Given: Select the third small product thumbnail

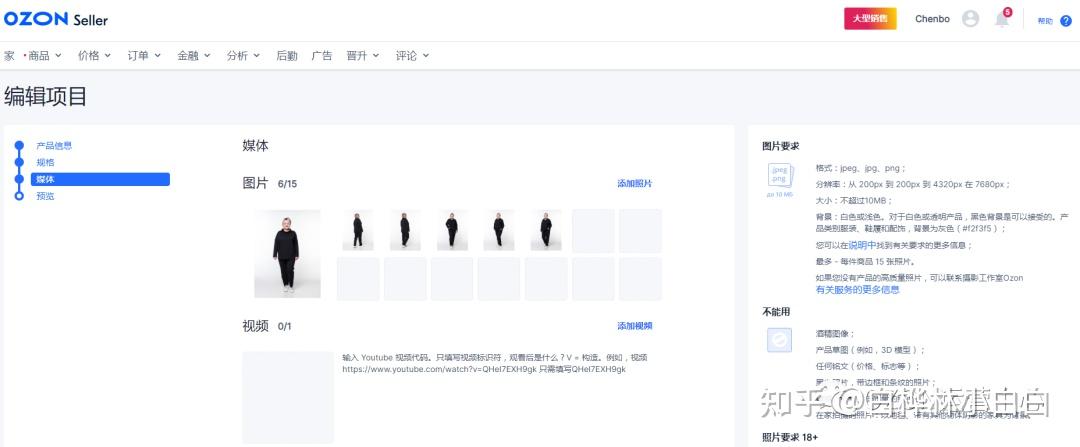Looking at the screenshot, I should click(452, 230).
